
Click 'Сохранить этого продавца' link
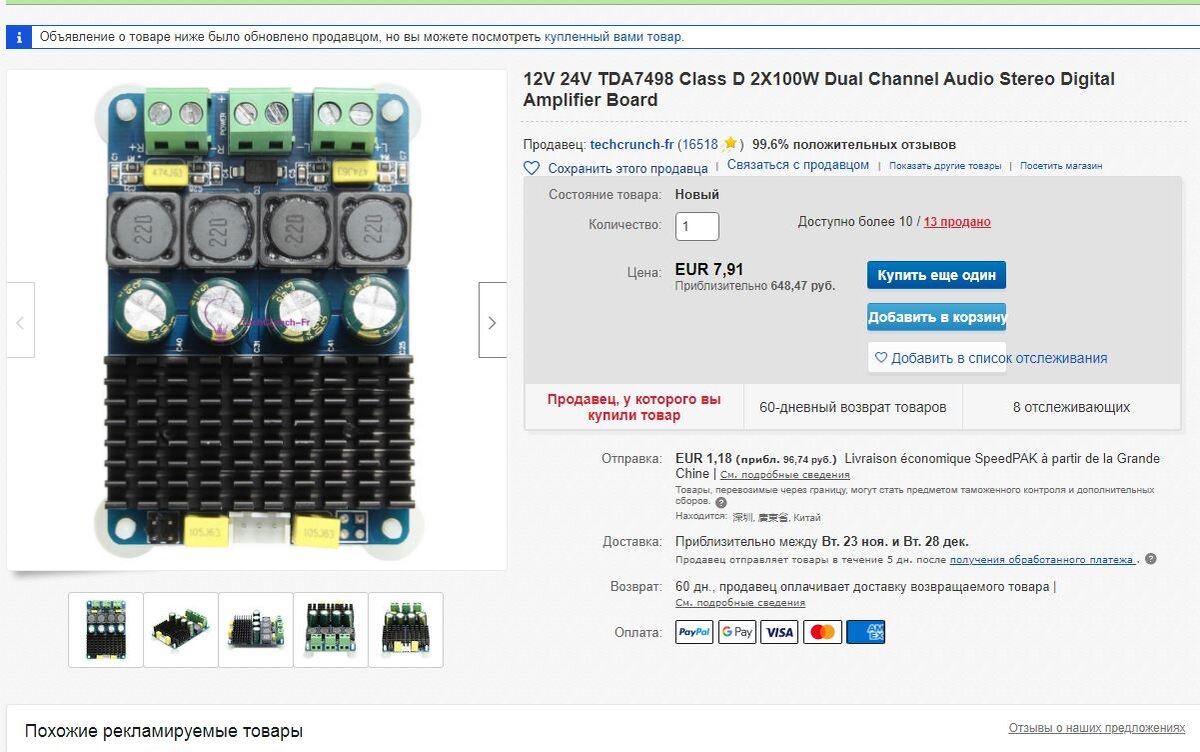pyautogui.click(x=628, y=168)
